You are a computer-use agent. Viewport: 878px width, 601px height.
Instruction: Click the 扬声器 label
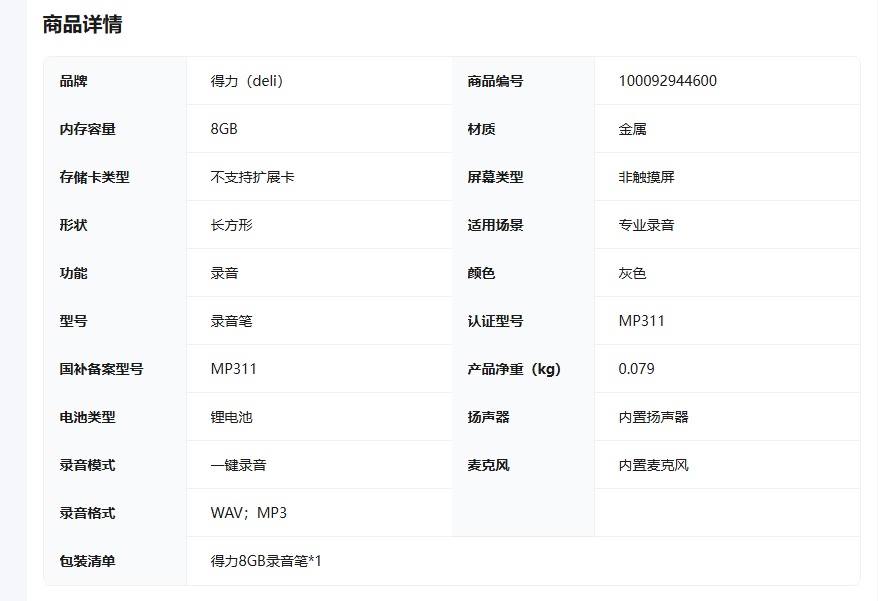488,417
